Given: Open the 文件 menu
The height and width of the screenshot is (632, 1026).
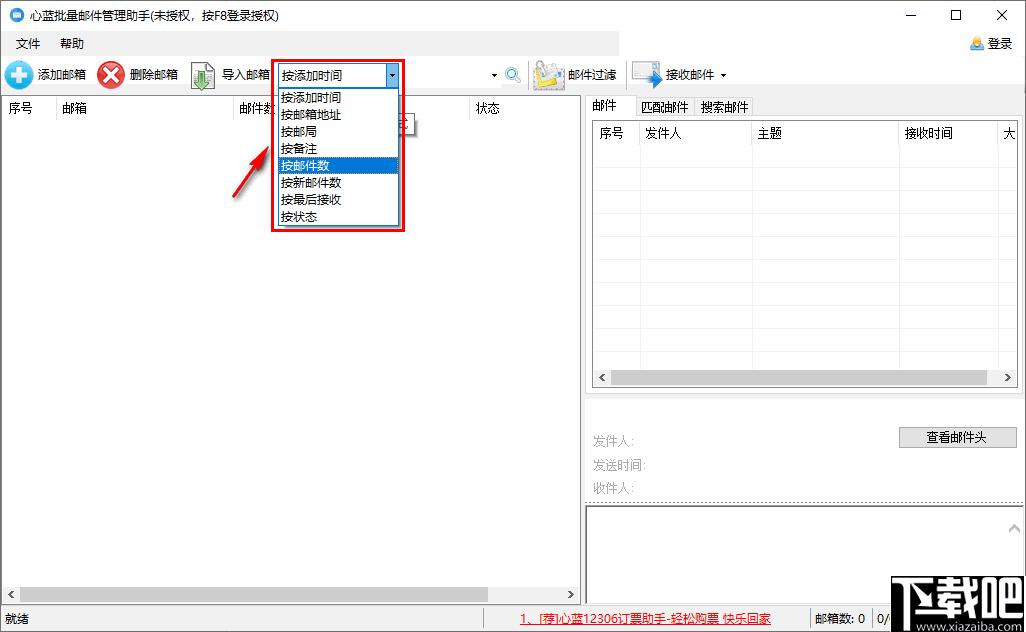Looking at the screenshot, I should tap(28, 44).
